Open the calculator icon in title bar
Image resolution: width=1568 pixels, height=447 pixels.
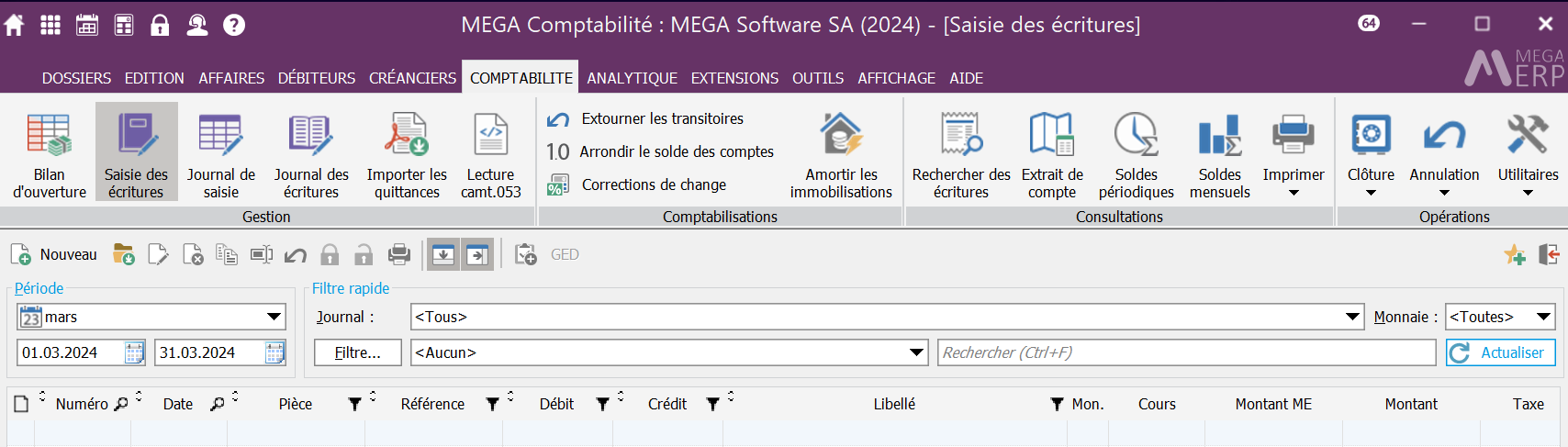click(x=124, y=25)
